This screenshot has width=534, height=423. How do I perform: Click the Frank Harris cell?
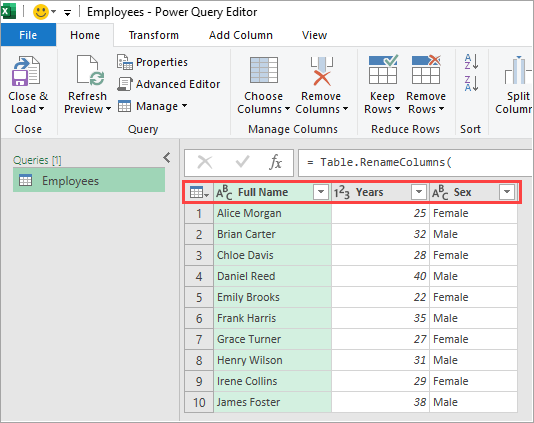coord(272,318)
